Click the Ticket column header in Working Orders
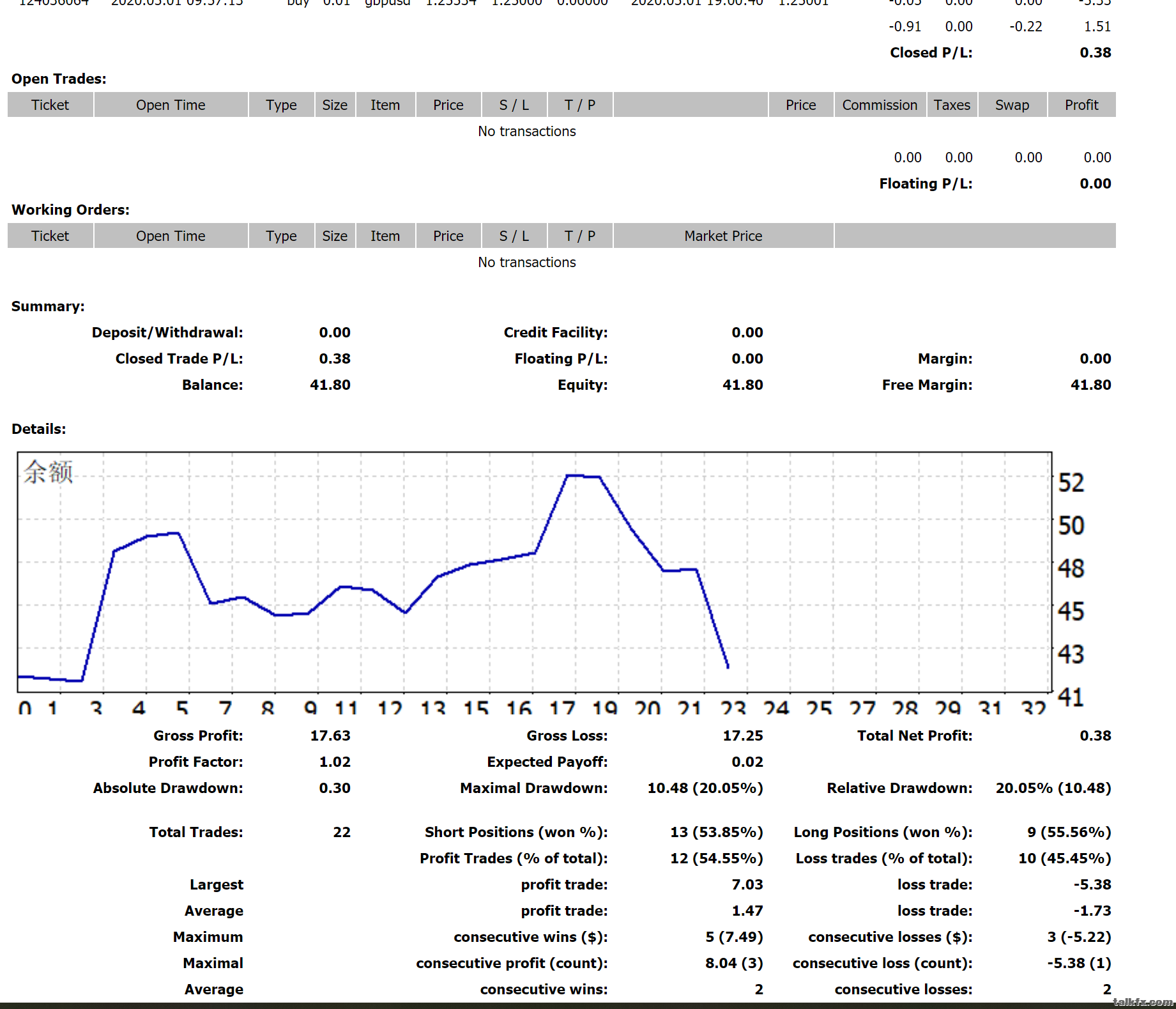 pyautogui.click(x=50, y=236)
